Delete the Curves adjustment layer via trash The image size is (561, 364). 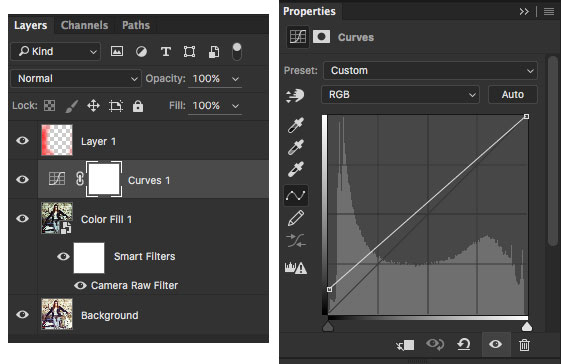pos(524,345)
